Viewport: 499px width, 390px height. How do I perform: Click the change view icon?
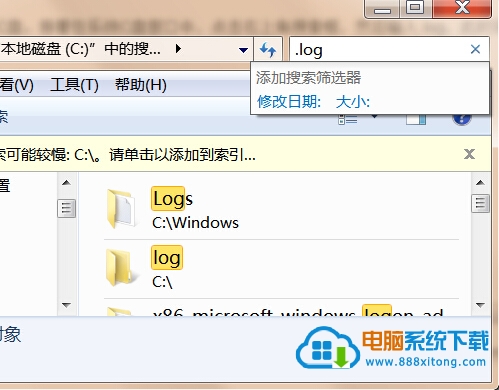pyautogui.click(x=347, y=119)
